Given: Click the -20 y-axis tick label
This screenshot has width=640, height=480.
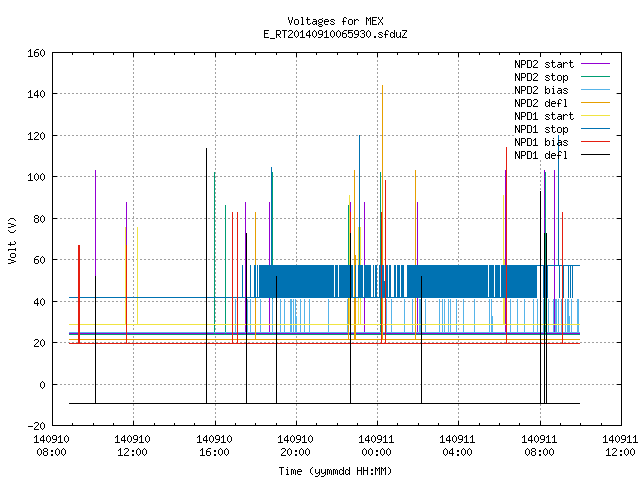Looking at the screenshot, I should 36,426.
